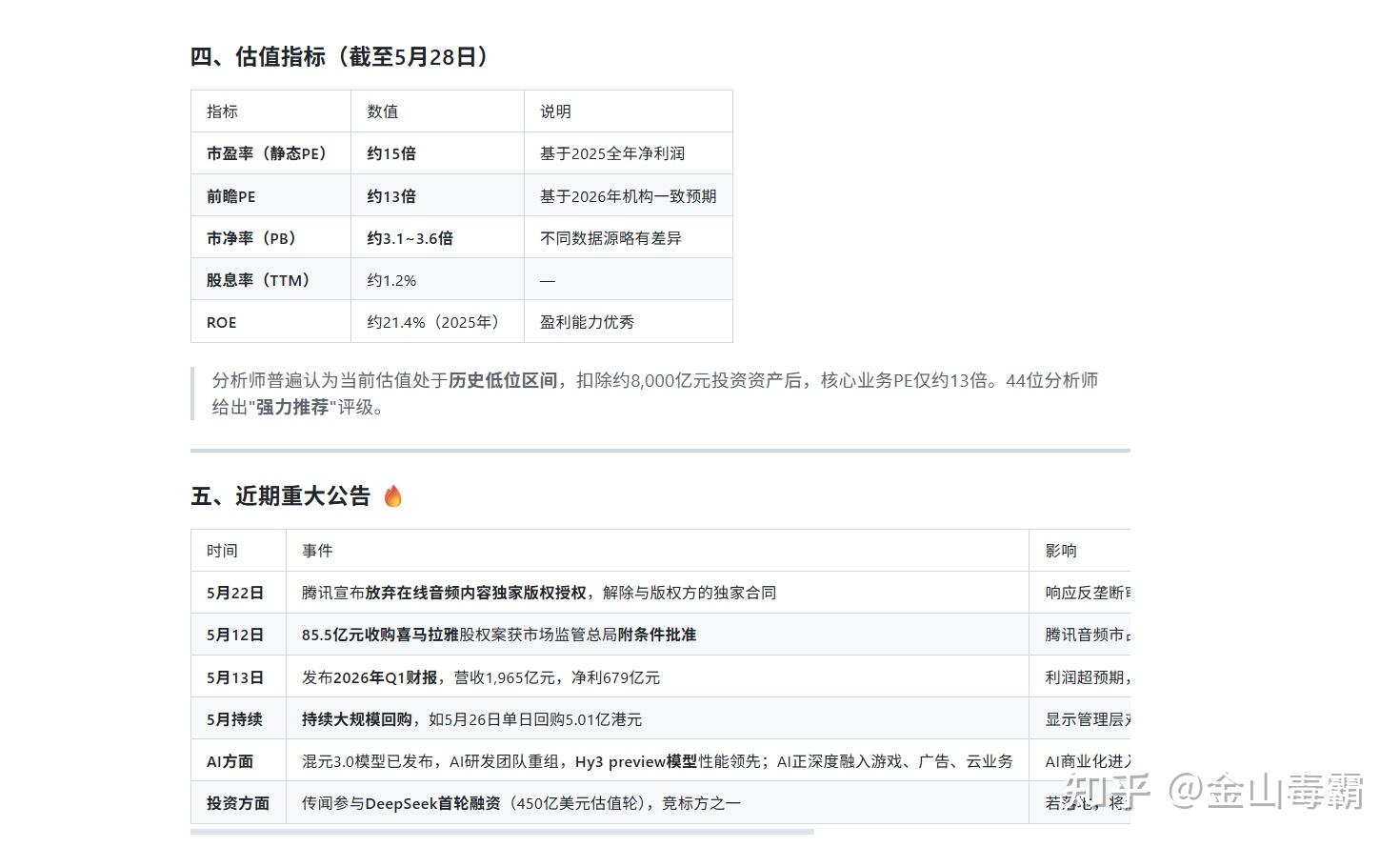Click the 持续大规模回购 event text
Image resolution: width=1400 pixels, height=847 pixels.
[357, 719]
